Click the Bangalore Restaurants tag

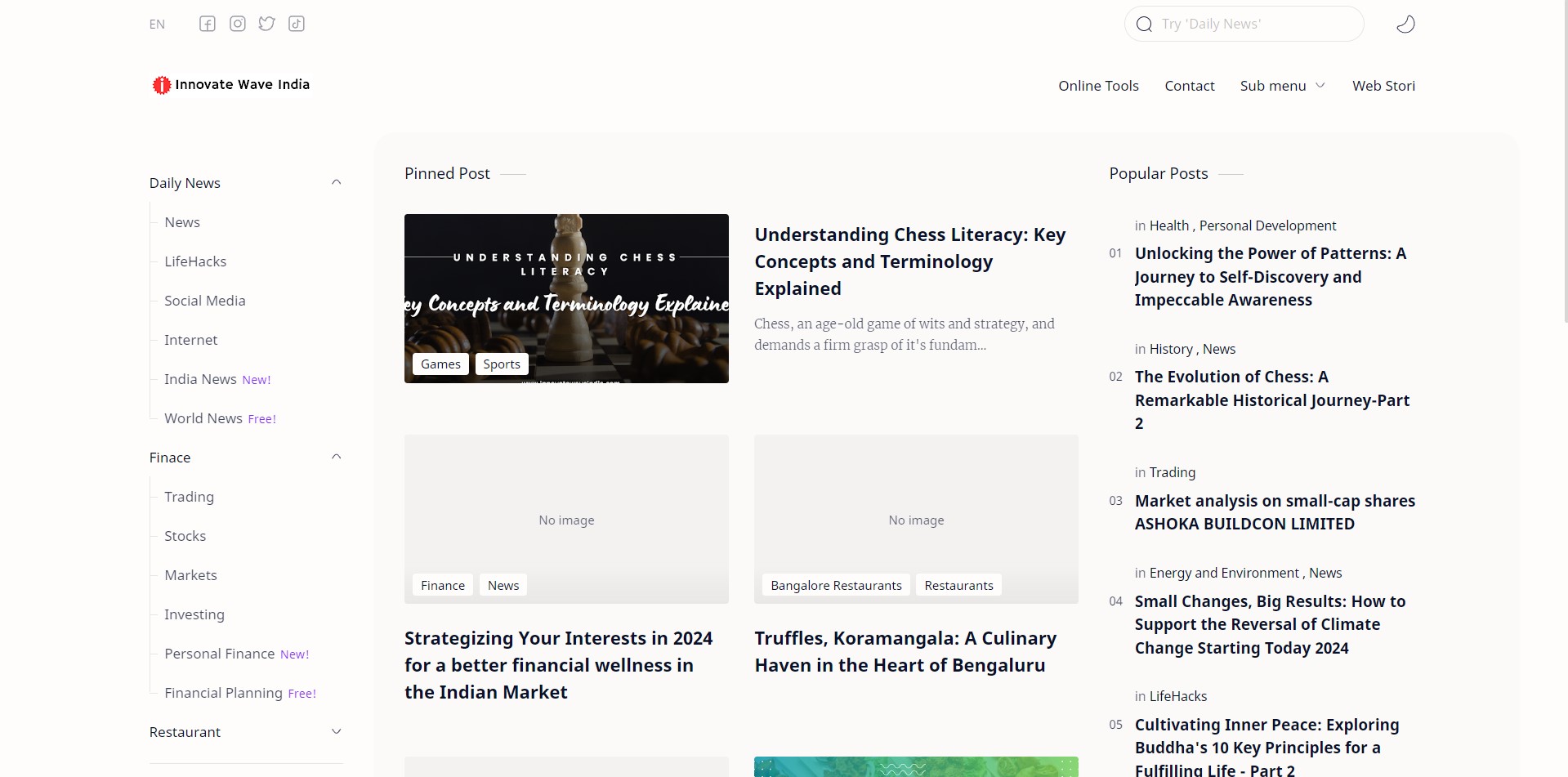(x=836, y=586)
